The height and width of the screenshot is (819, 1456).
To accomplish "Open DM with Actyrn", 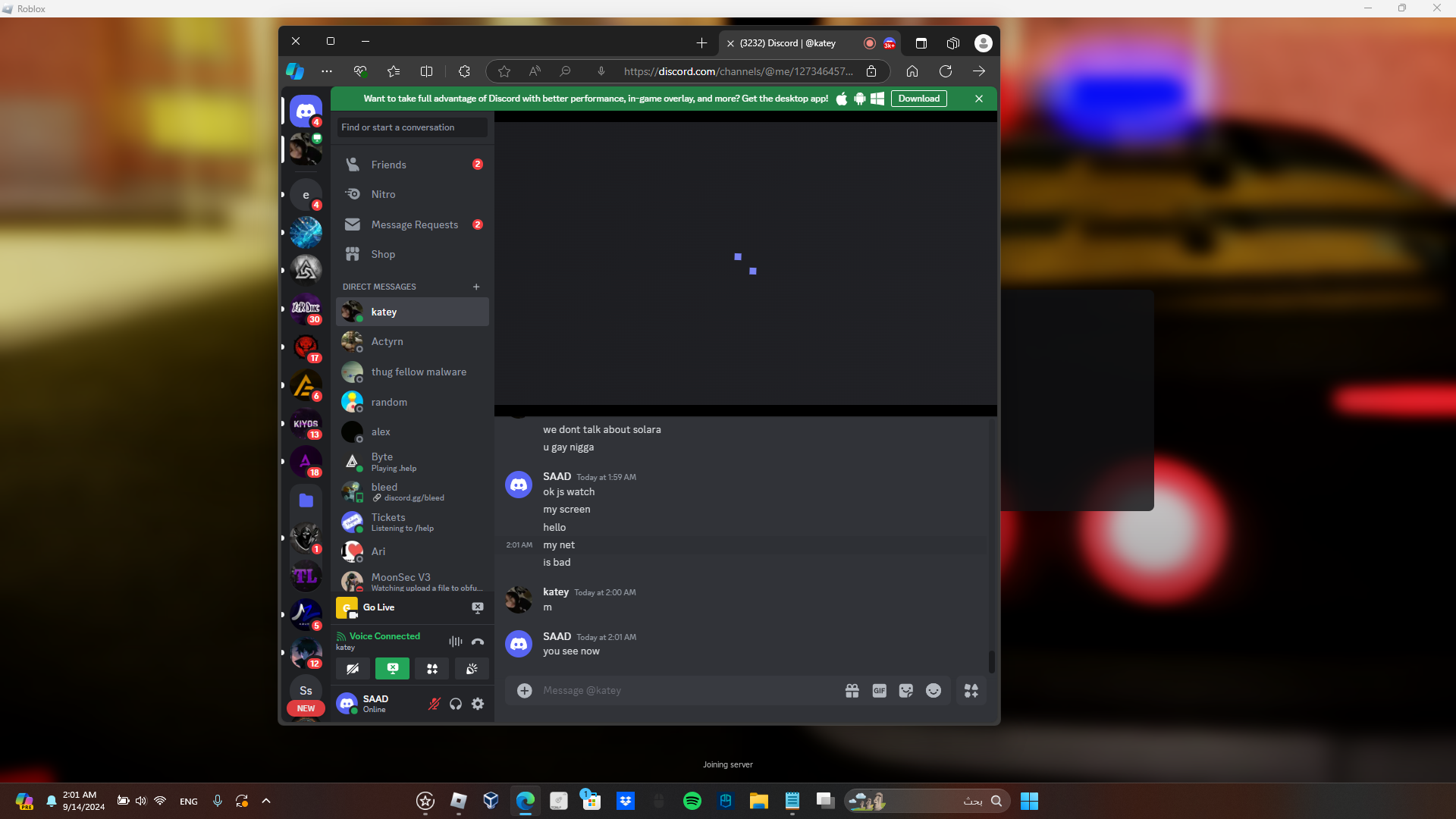I will 413,342.
